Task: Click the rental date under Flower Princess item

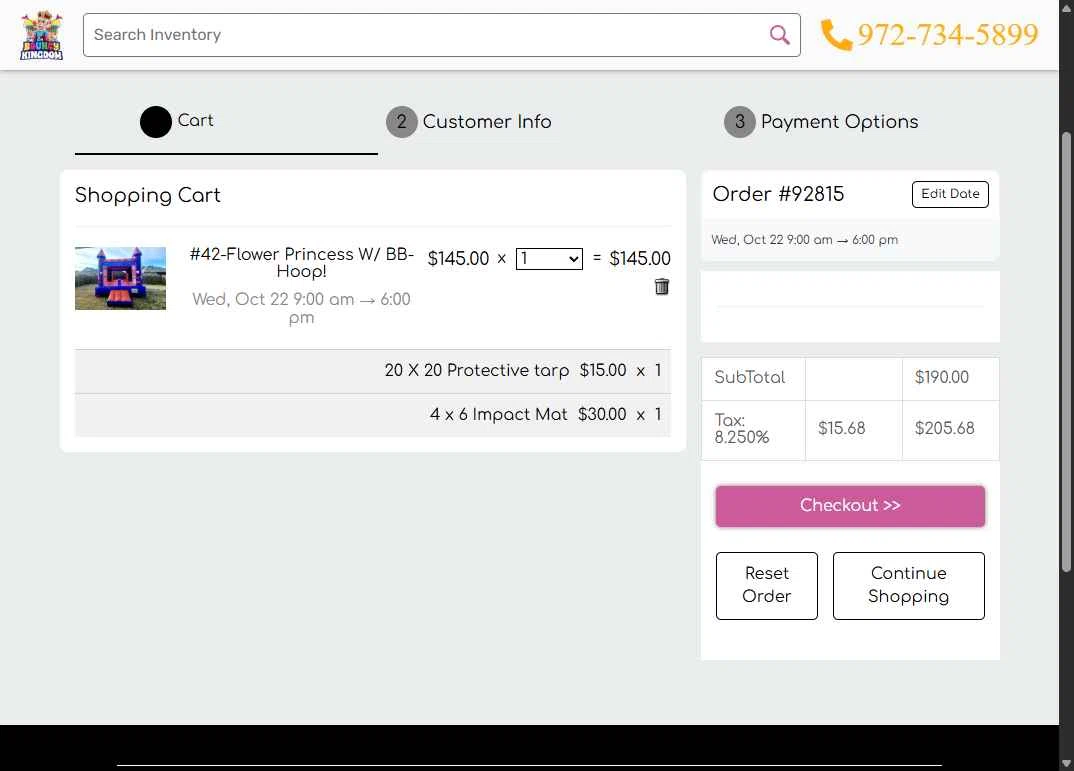Action: point(301,308)
